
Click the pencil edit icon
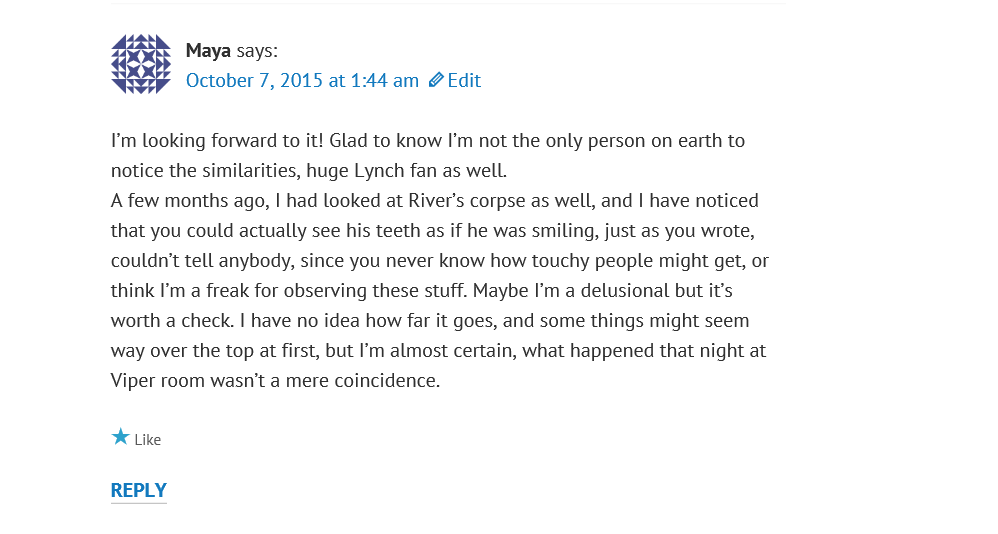pyautogui.click(x=436, y=80)
